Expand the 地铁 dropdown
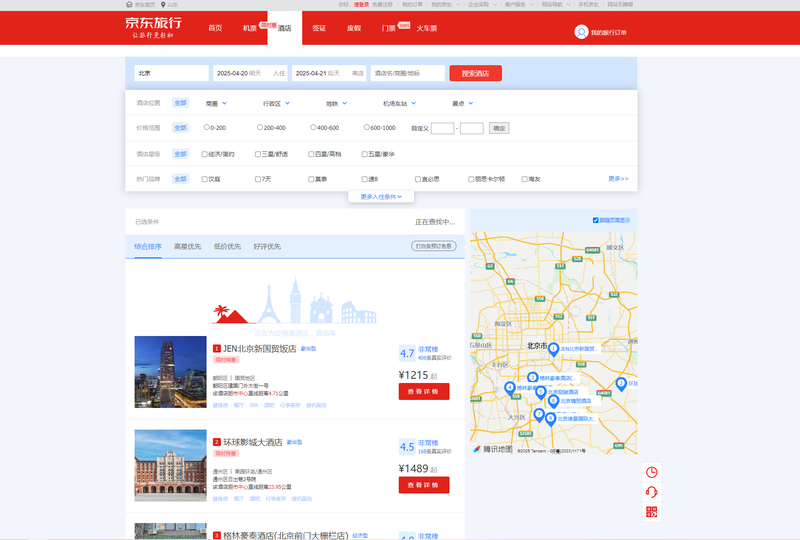Screen dimensions: 800x540 (337, 103)
